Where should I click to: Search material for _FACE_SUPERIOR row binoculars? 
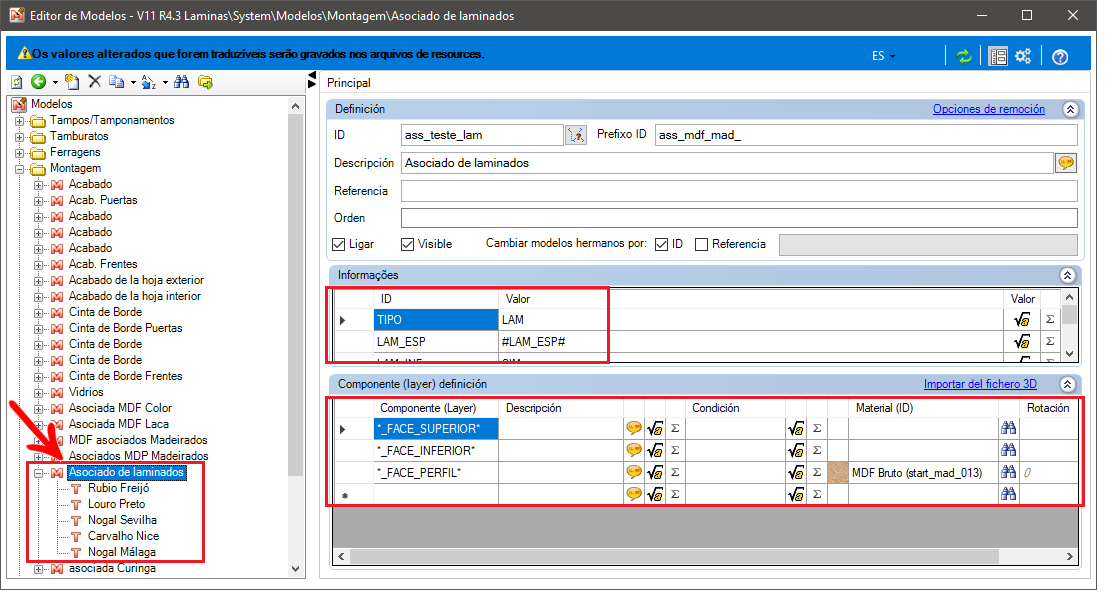tap(1008, 428)
